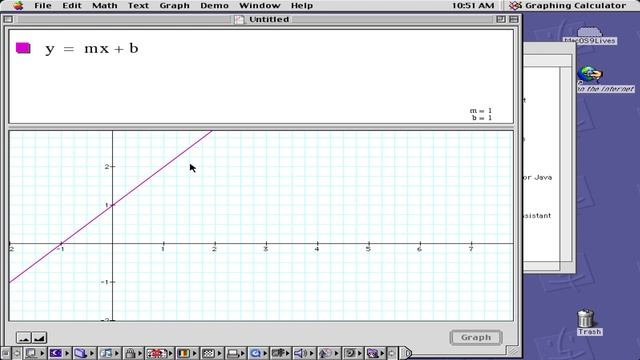Open the printer selector Control Strip module
This screenshot has width=640, height=360.
(x=236, y=353)
